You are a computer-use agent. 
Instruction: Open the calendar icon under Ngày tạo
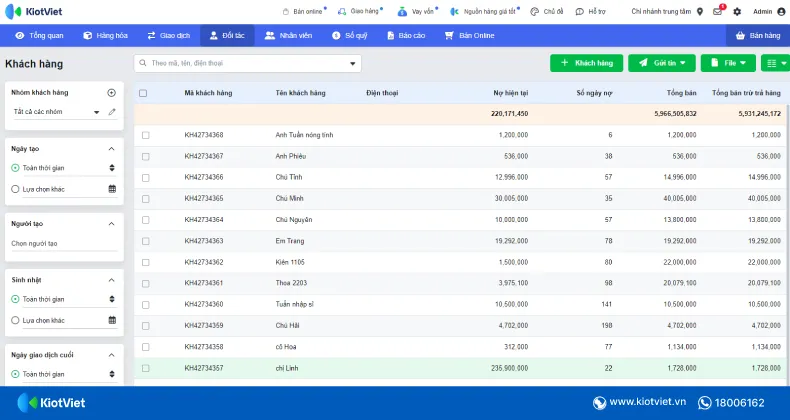[112, 188]
